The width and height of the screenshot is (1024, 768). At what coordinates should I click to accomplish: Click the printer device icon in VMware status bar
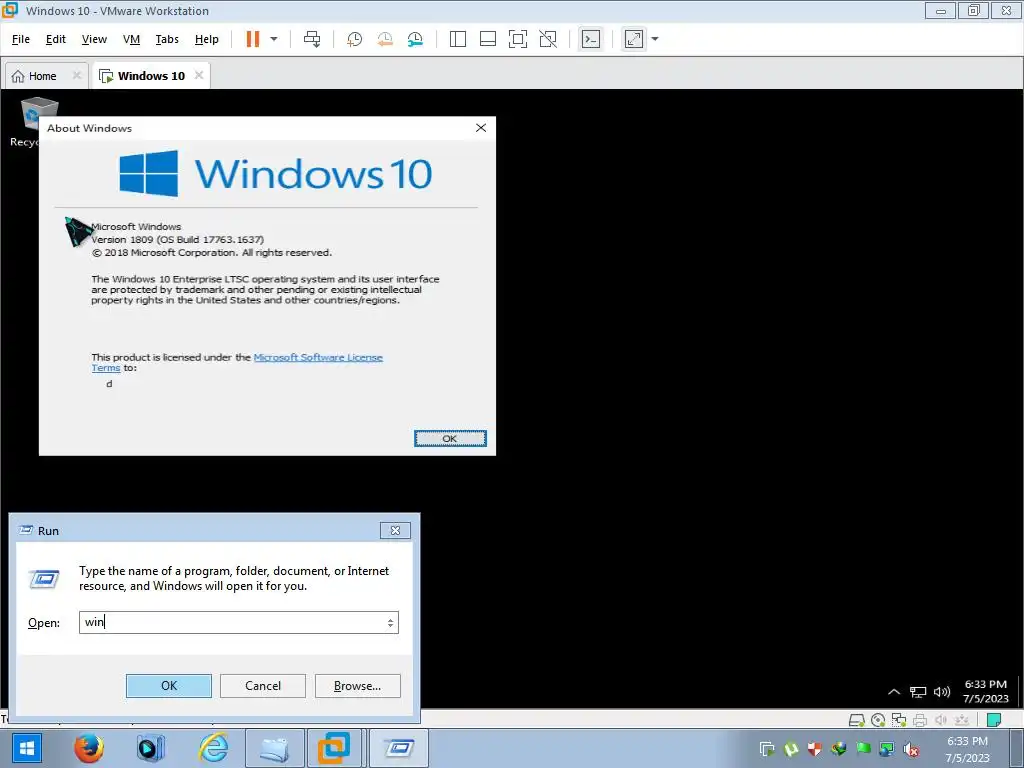pos(920,720)
